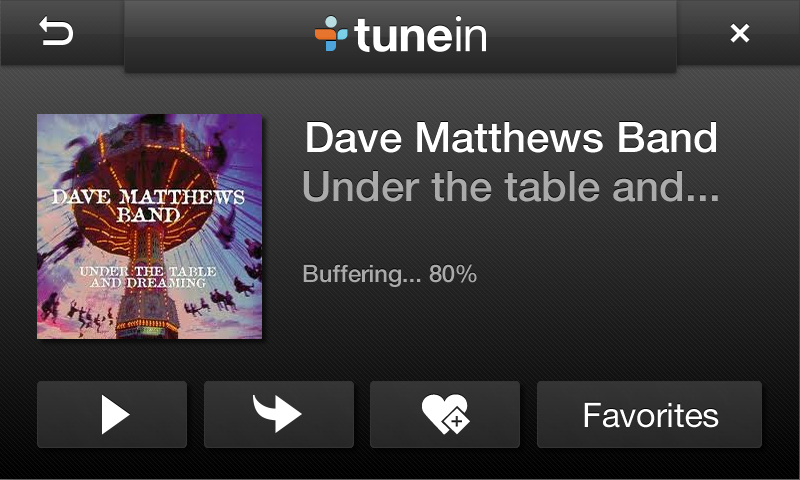The width and height of the screenshot is (800, 480).
Task: Click the 'Under the Table and Dreaming' cover caption
Action: coord(148,277)
